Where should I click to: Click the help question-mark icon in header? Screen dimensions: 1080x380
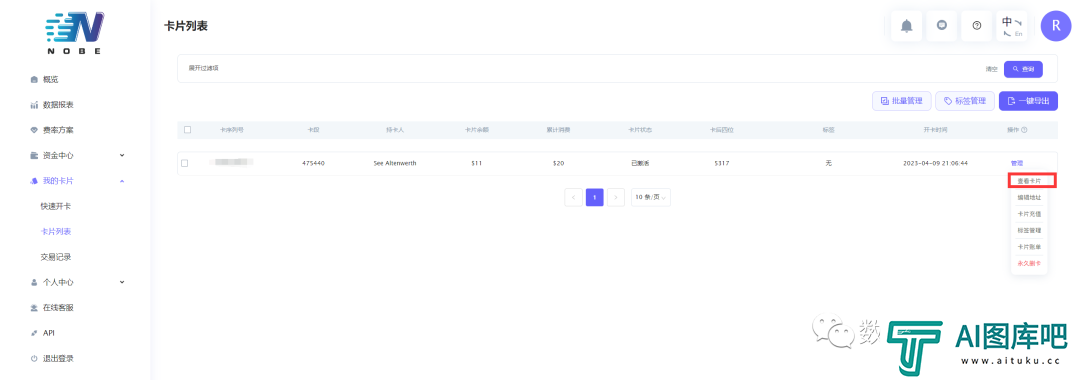977,26
